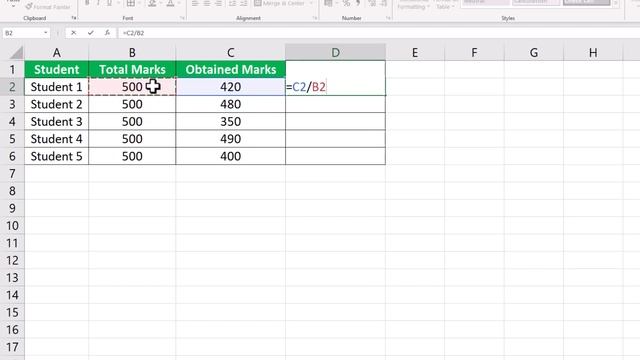Viewport: 640px width, 360px height.
Task: Select row 17 header
Action: pos(12,347)
